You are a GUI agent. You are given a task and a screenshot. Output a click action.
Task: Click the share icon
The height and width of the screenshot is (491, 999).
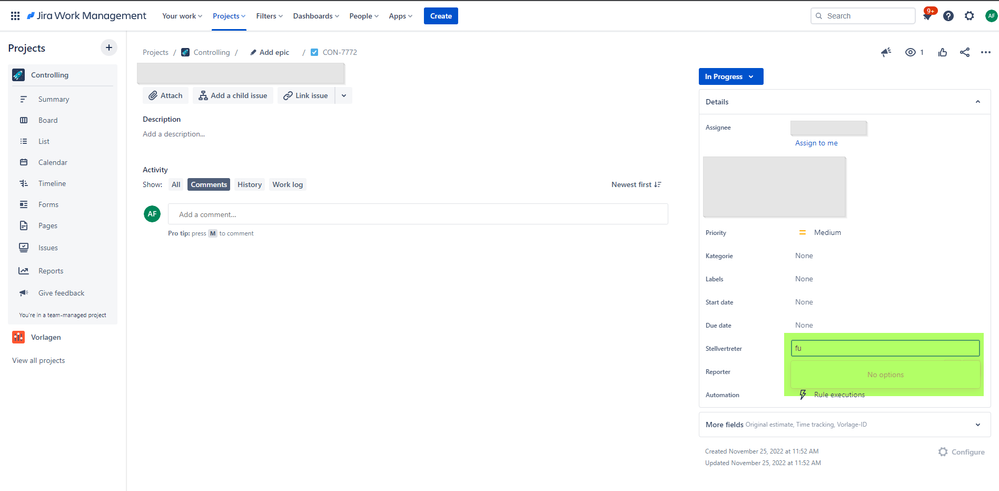pos(965,52)
